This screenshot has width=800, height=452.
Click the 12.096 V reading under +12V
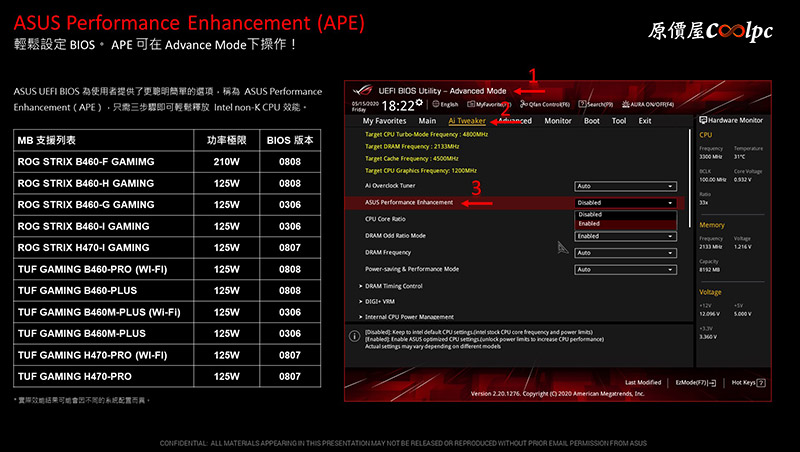[x=710, y=314]
